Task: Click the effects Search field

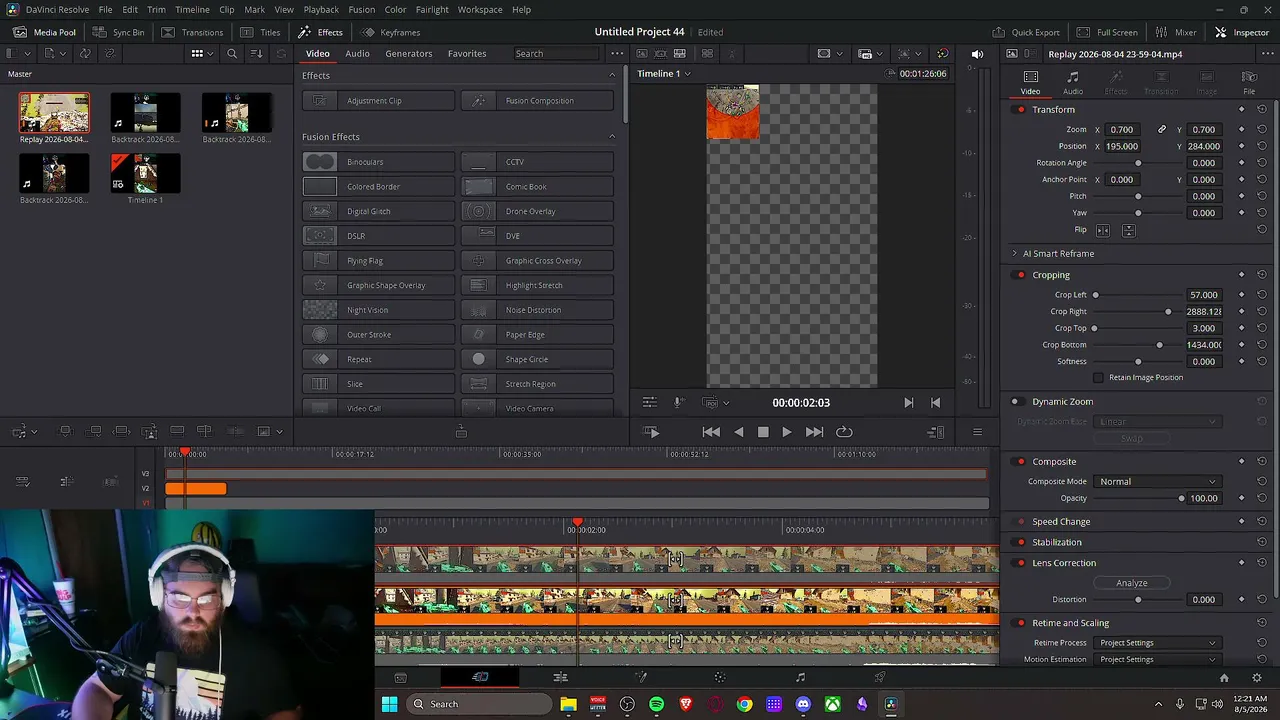Action: (x=555, y=54)
